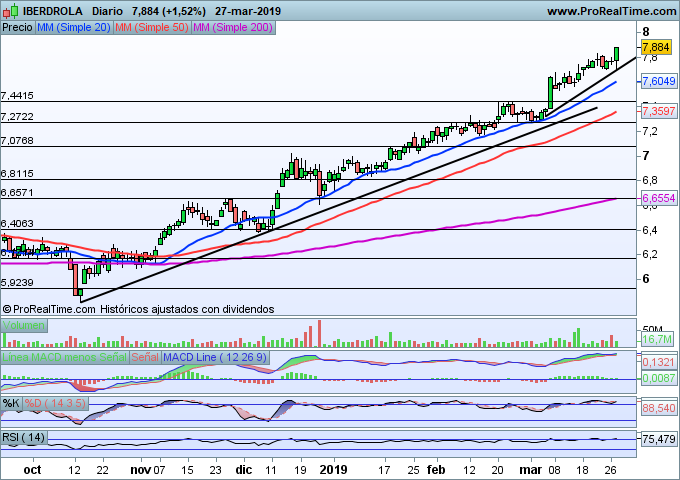Click the yellow 7,884 current price tag
The height and width of the screenshot is (480, 680).
click(x=656, y=47)
